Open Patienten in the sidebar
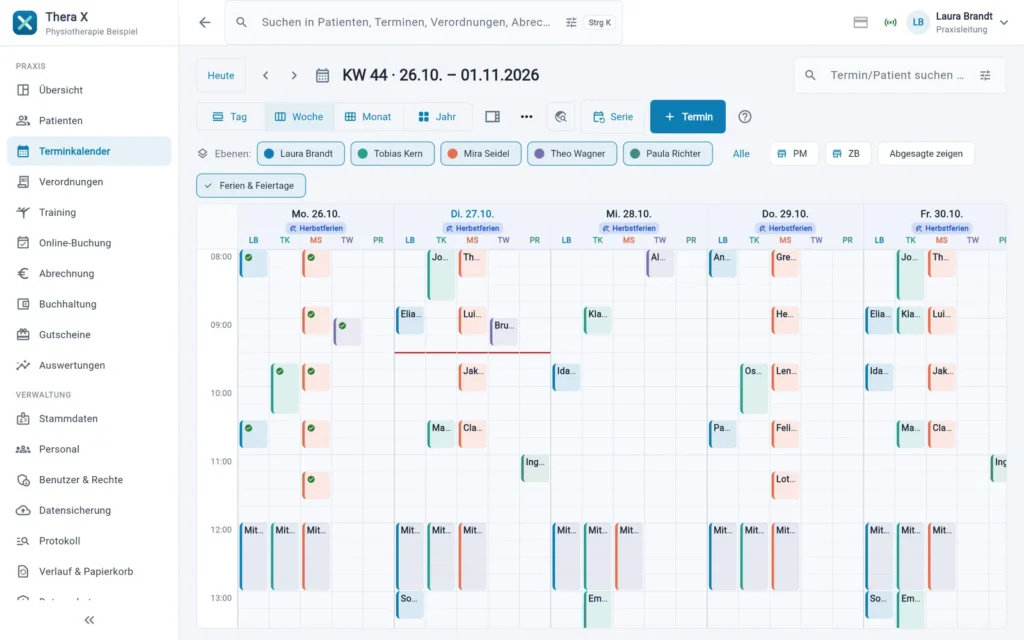This screenshot has width=1024, height=640. tap(89, 121)
